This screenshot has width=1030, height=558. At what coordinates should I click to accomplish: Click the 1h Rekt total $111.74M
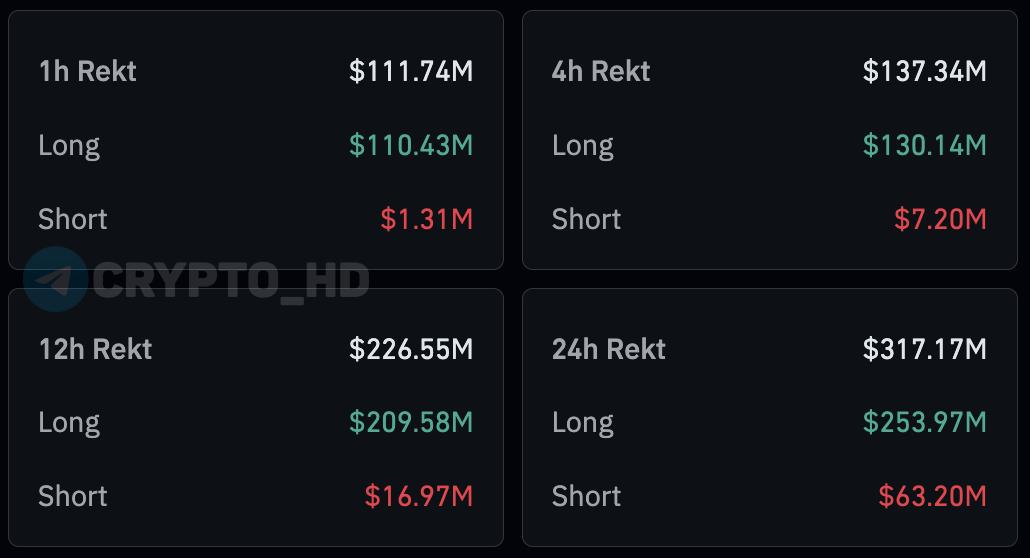point(411,71)
